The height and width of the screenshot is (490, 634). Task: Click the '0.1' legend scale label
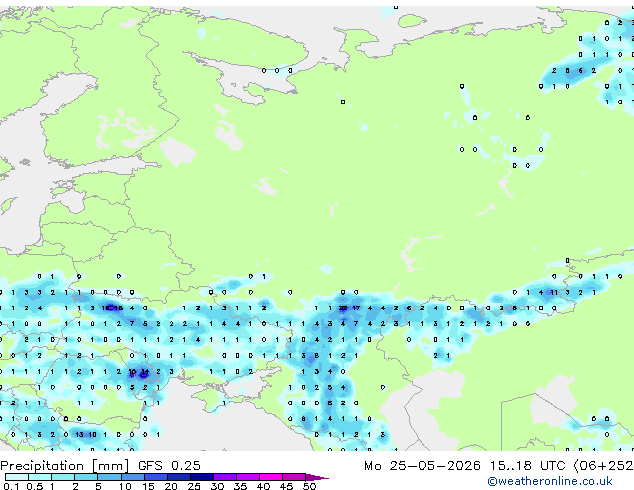click(11, 486)
